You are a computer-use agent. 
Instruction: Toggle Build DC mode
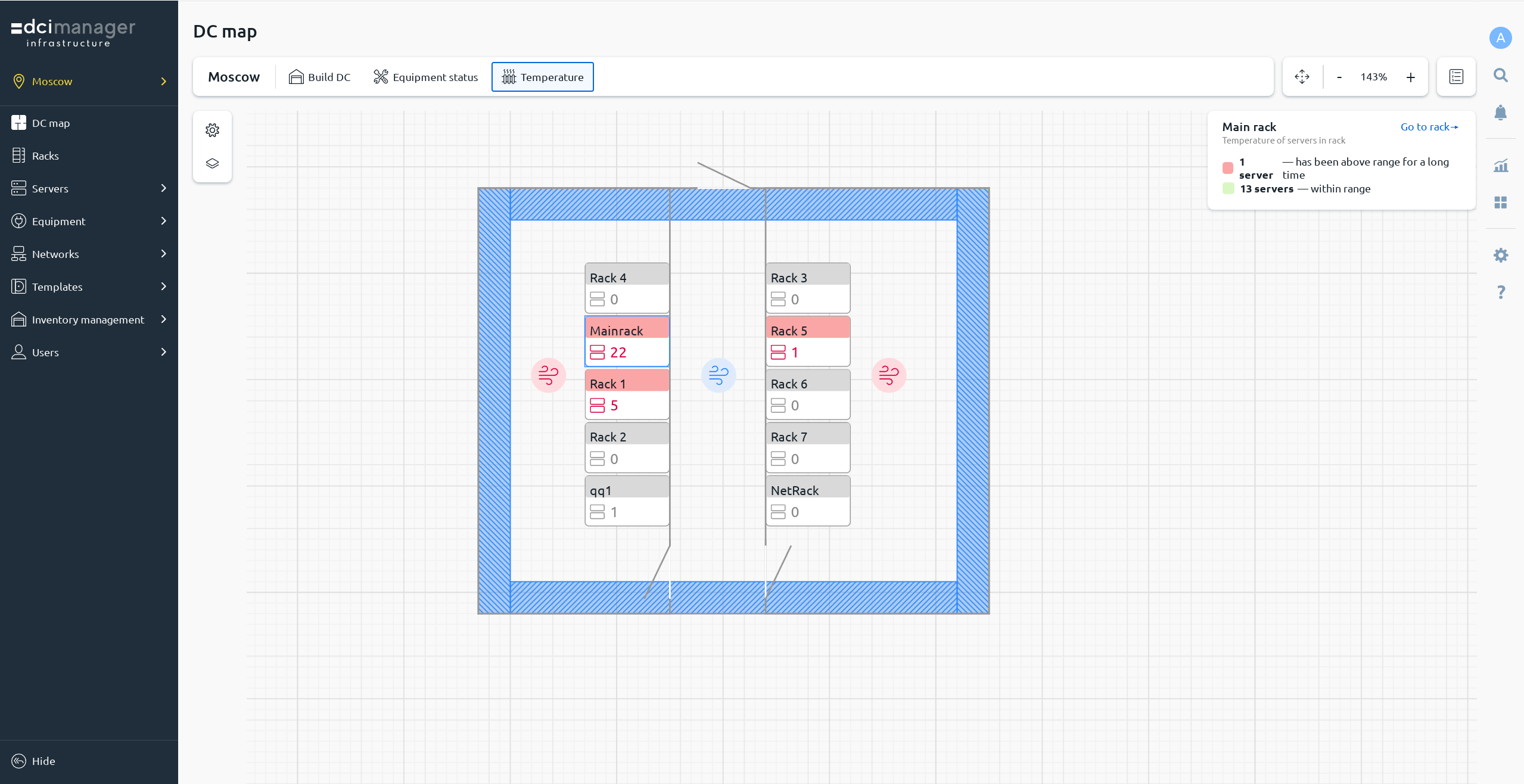click(320, 77)
